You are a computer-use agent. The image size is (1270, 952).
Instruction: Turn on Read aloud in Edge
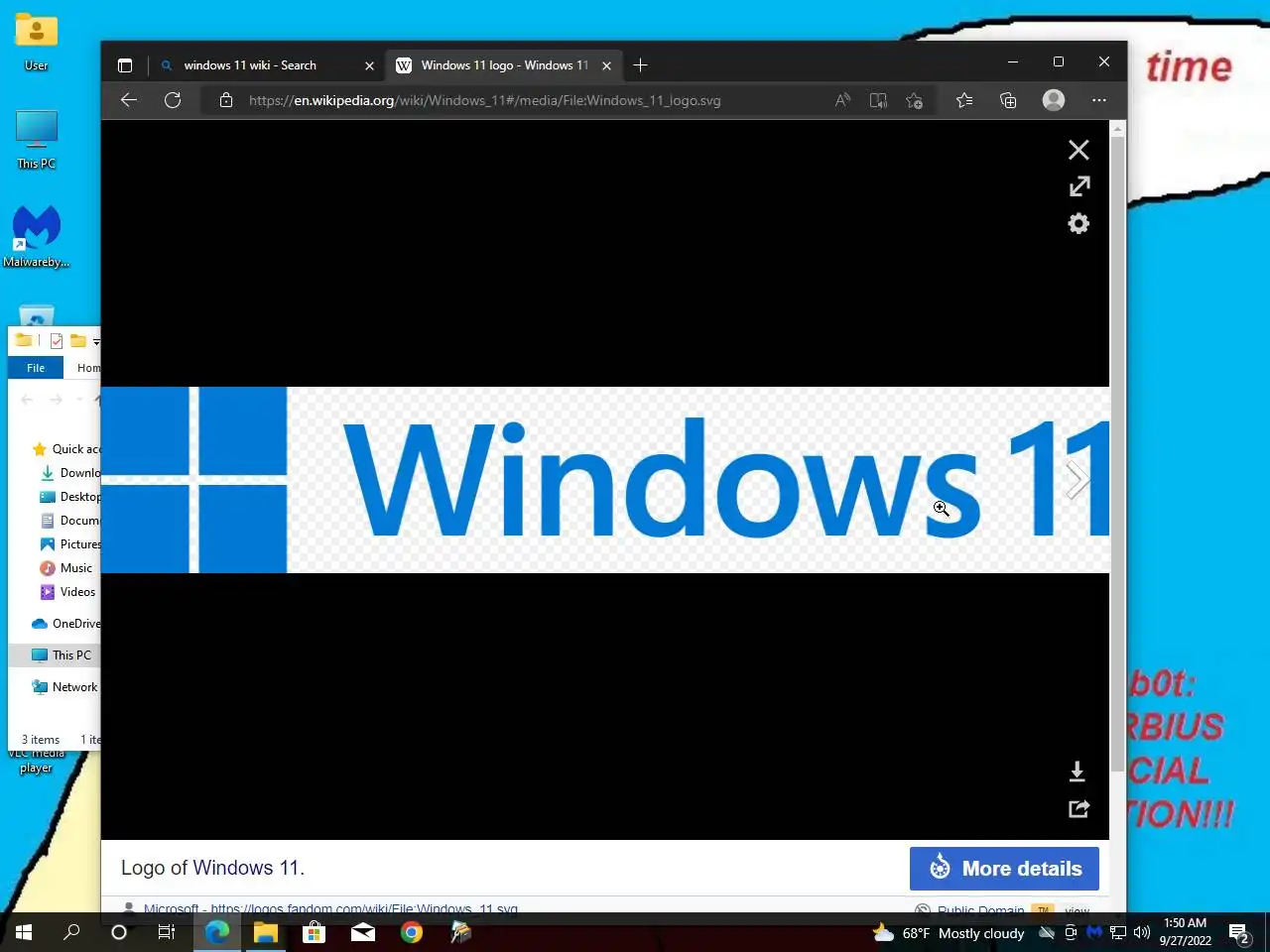(842, 100)
